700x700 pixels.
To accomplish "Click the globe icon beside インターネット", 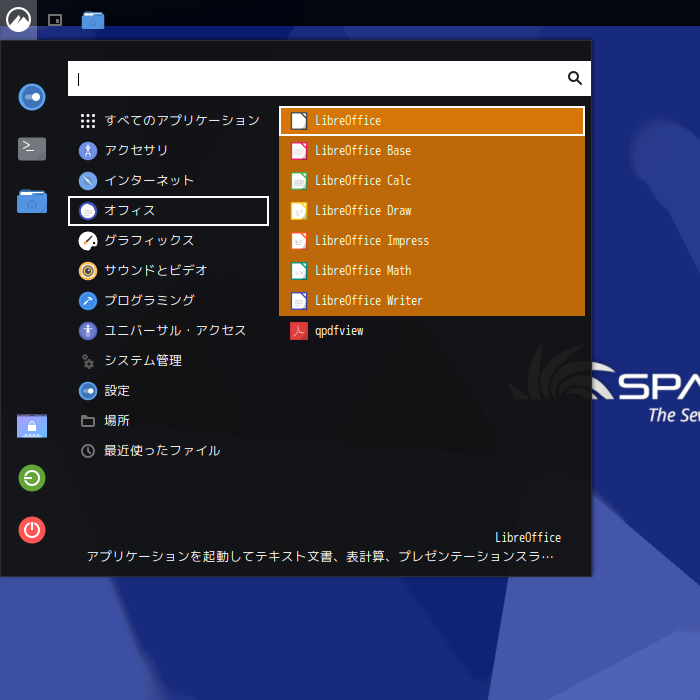I will pos(88,181).
